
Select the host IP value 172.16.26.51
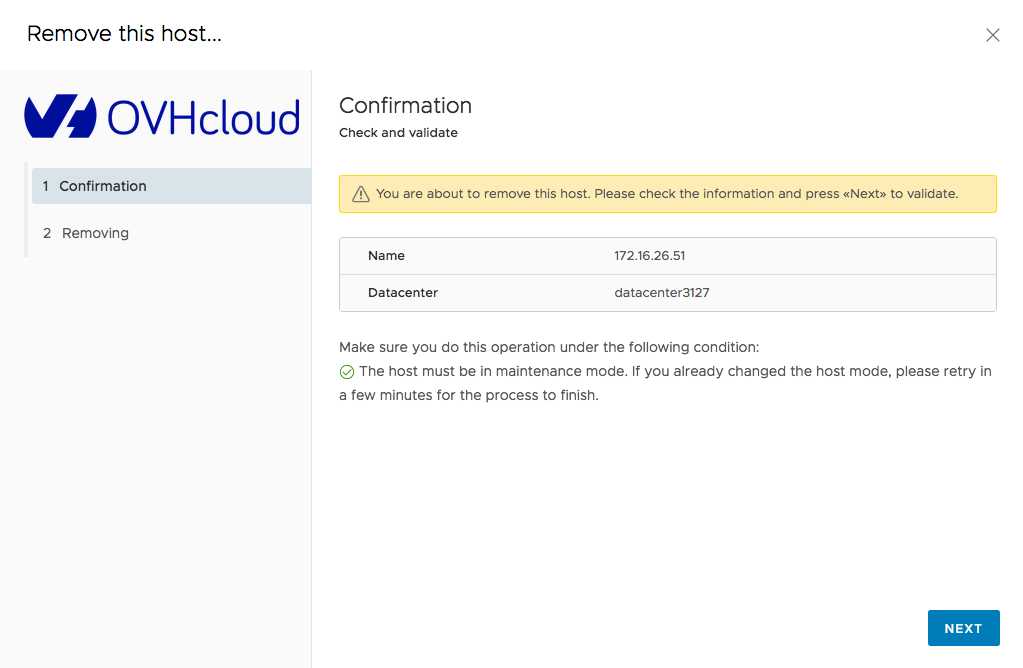tap(649, 255)
